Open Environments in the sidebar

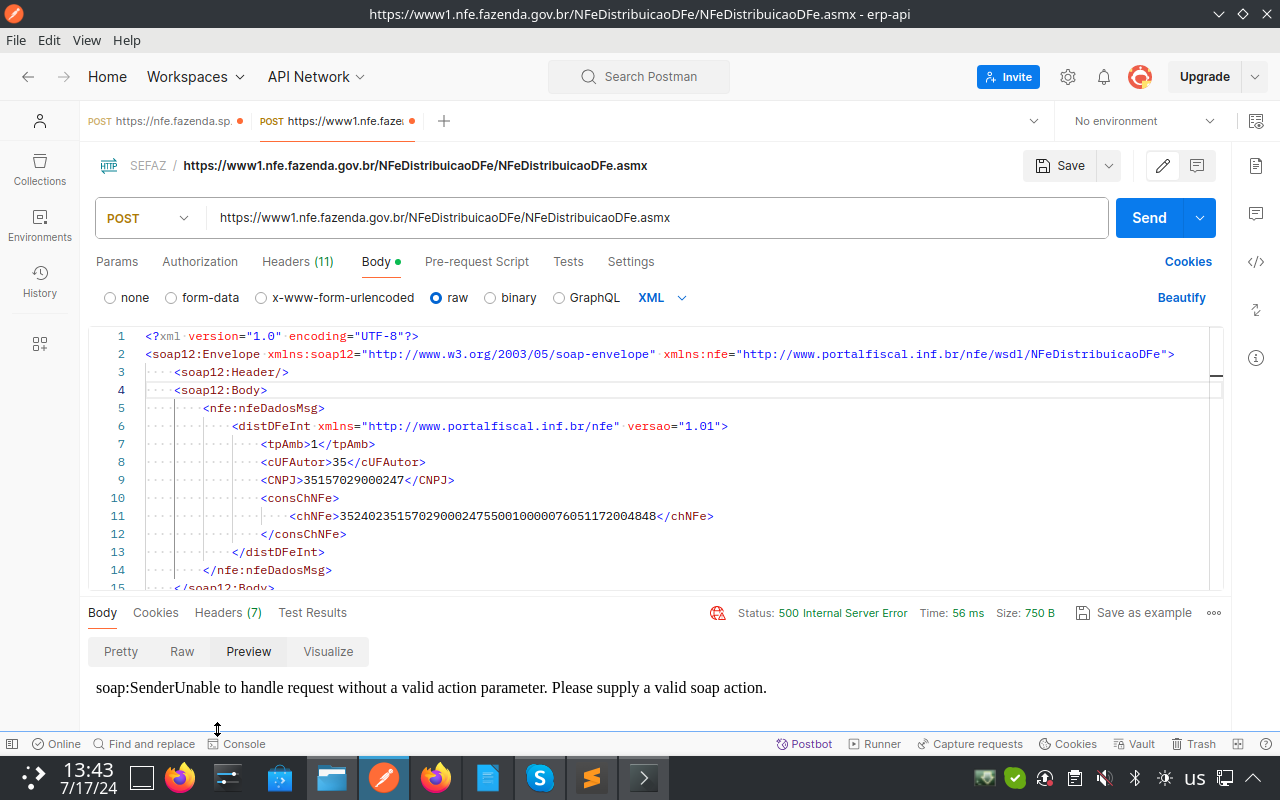[x=40, y=225]
